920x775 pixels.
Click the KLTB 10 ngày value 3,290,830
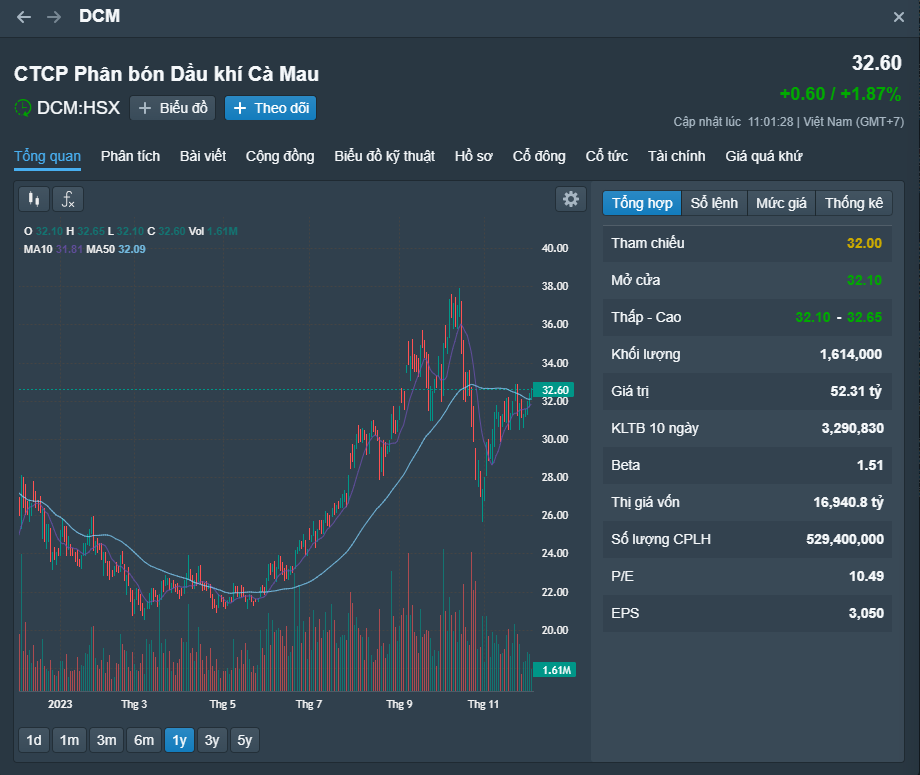pos(852,428)
